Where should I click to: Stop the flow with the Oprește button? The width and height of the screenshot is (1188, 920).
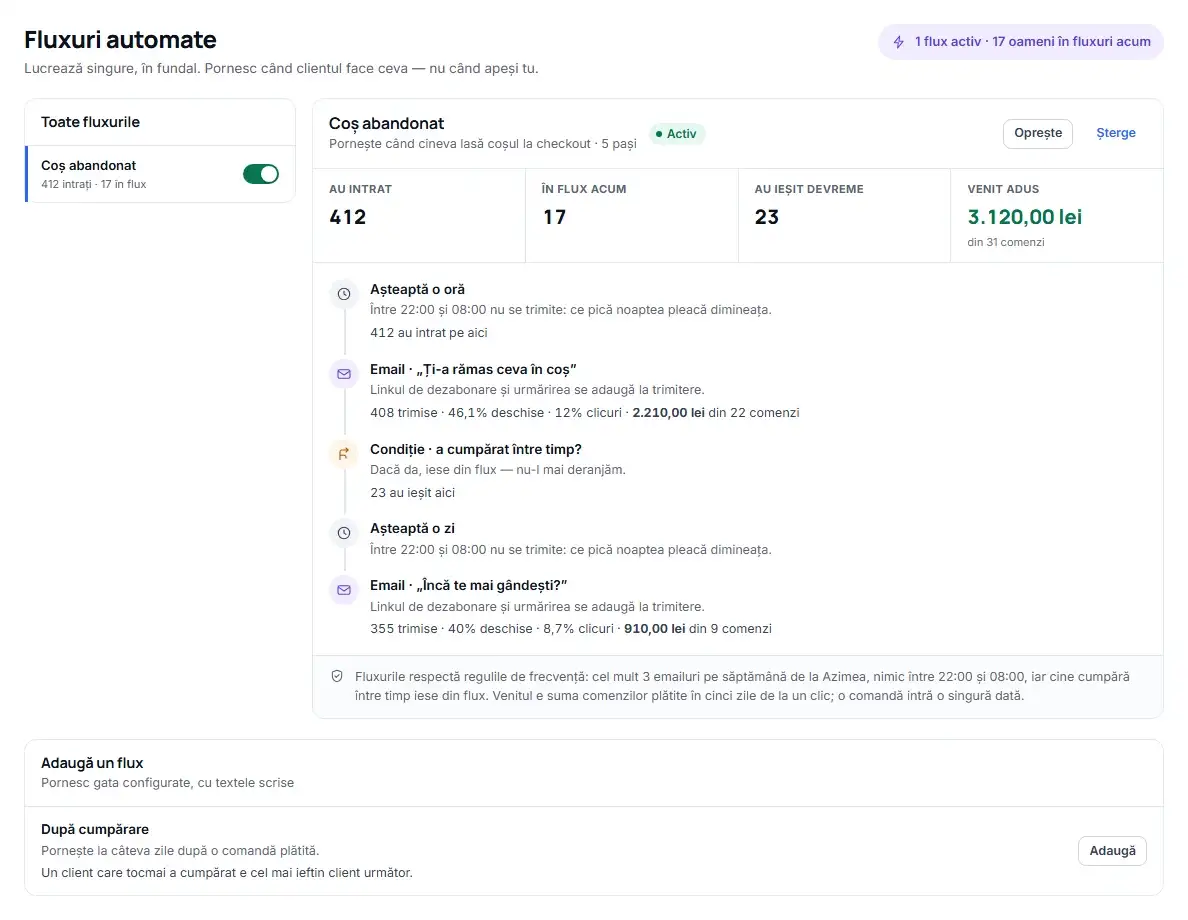1037,133
